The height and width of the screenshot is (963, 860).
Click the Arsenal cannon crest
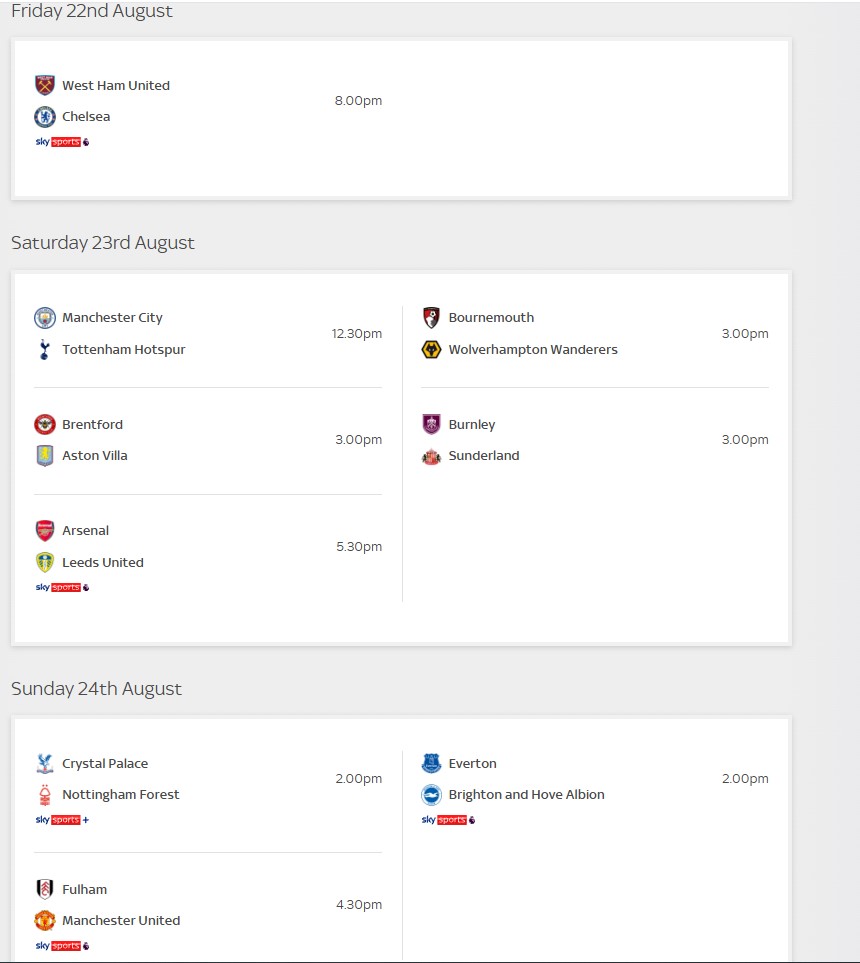(x=45, y=531)
